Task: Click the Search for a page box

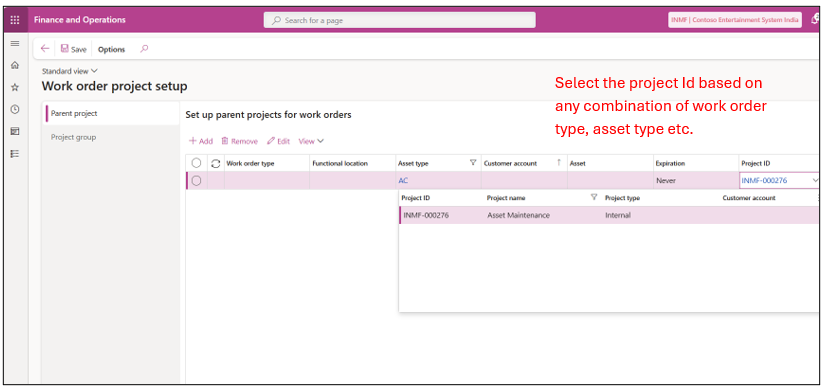Action: coord(399,20)
